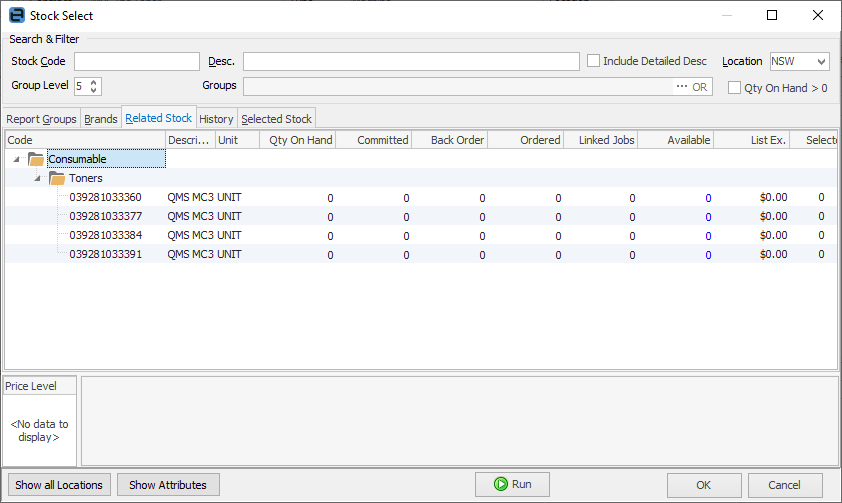Screen dimensions: 842x503
Task: Select stock row 039281033360
Action: point(421,198)
